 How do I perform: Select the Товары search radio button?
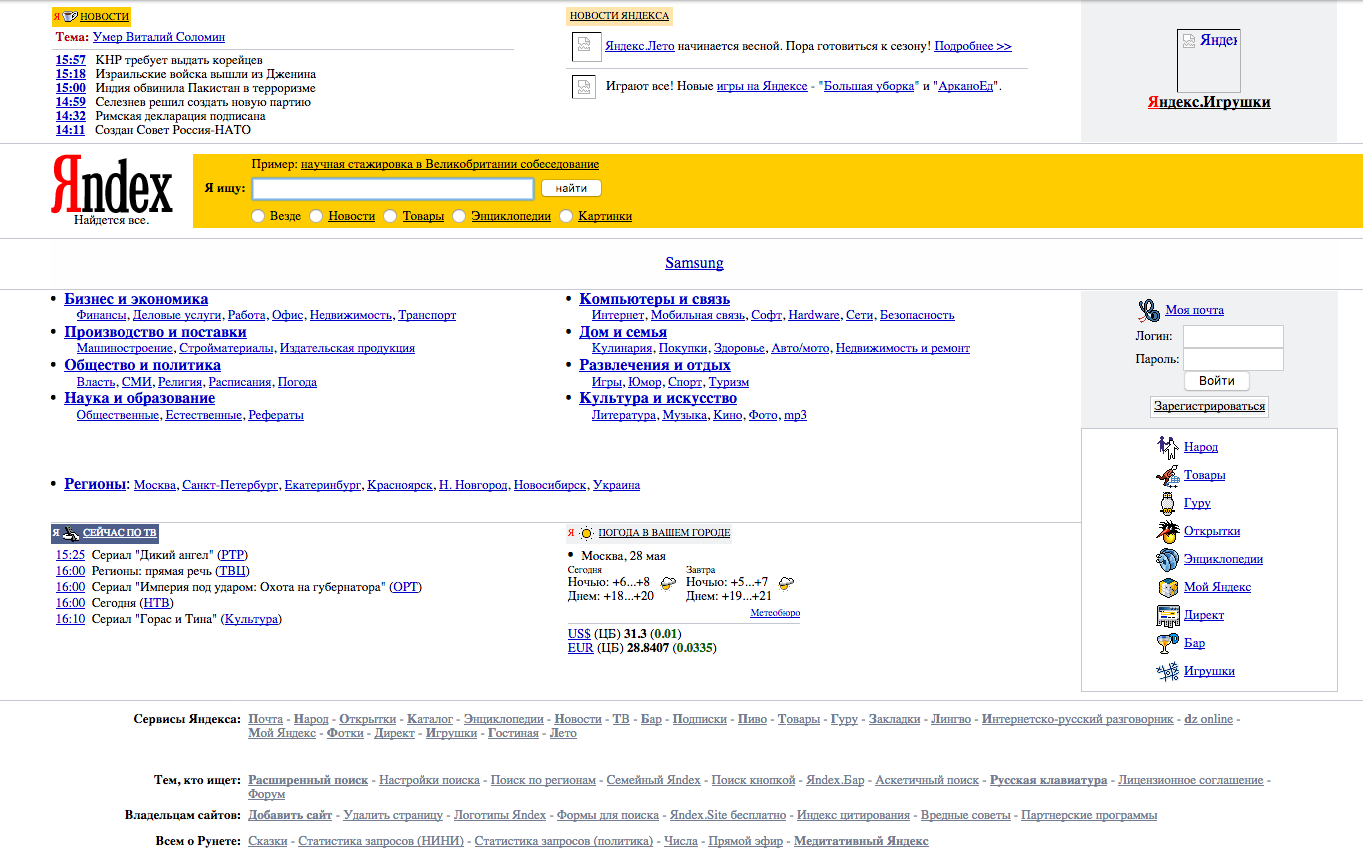coord(391,216)
